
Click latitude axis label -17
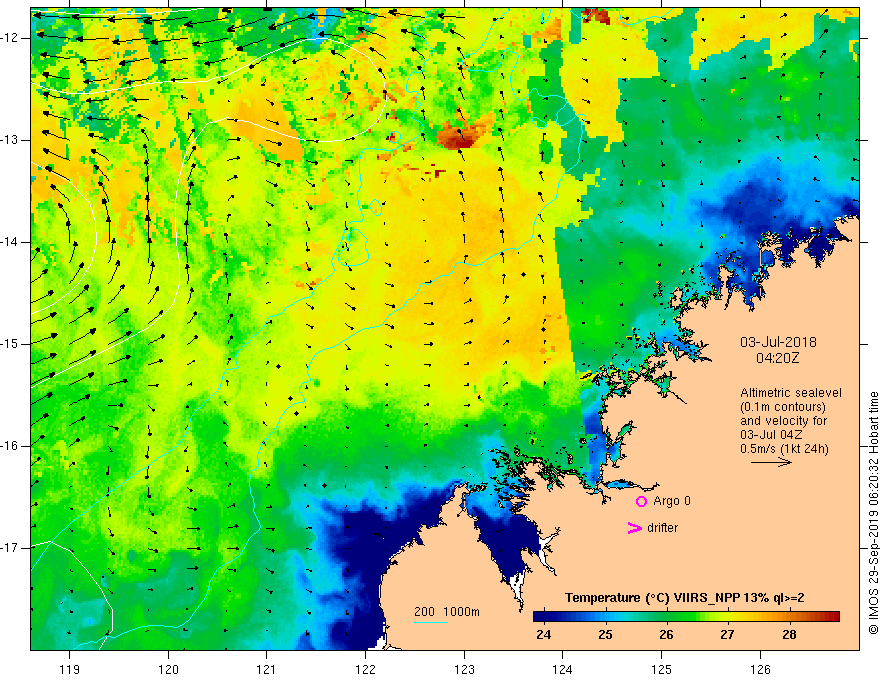pyautogui.click(x=10, y=548)
